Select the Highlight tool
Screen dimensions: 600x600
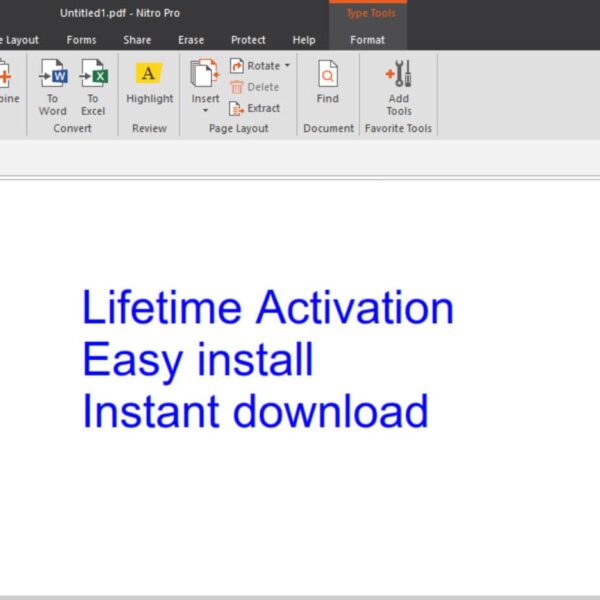[149, 75]
